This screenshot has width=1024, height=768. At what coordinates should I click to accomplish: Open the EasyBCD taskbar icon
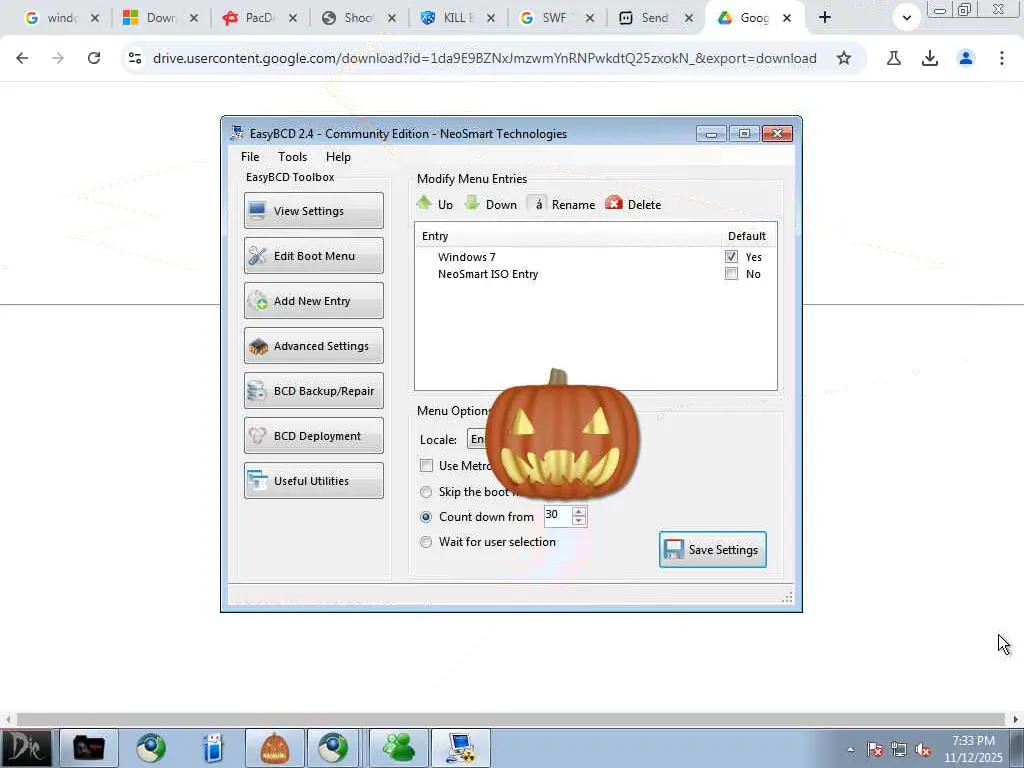[460, 748]
